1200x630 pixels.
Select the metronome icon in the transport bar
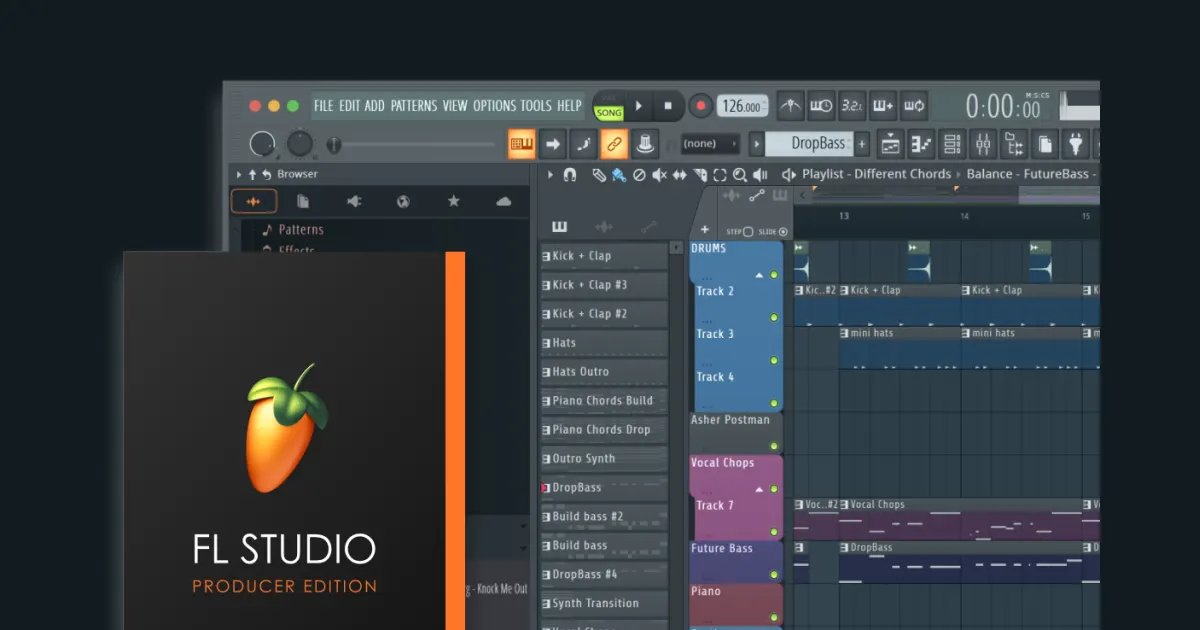(790, 105)
